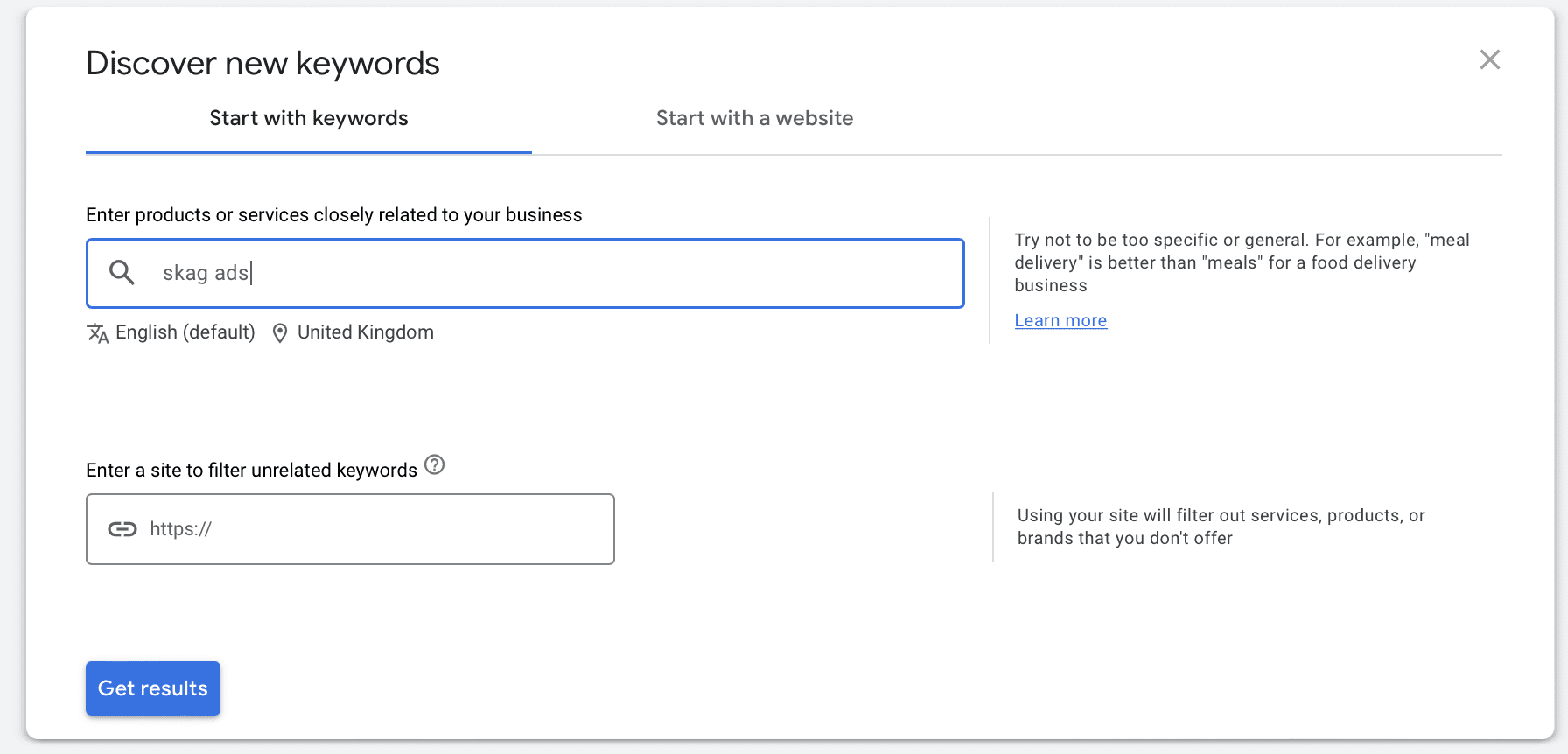Image resolution: width=1568 pixels, height=754 pixels.
Task: Change the English (default) language setting
Action: pyautogui.click(x=185, y=332)
